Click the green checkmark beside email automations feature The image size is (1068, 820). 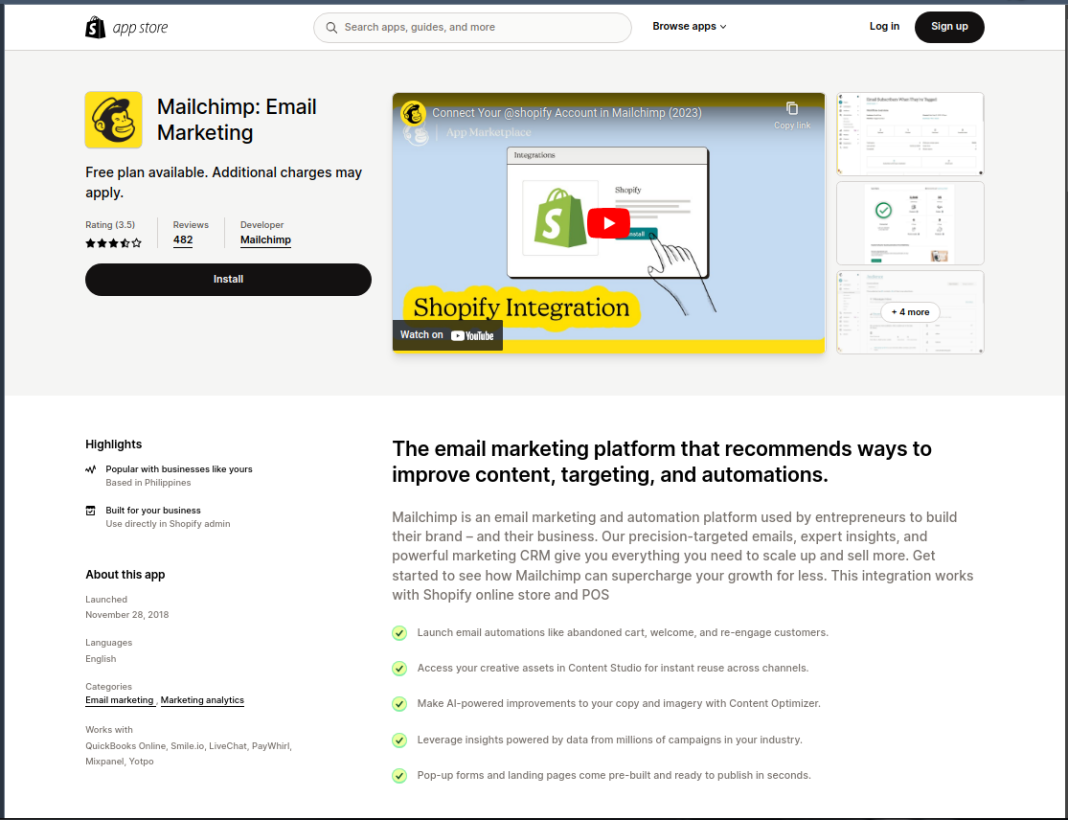pyautogui.click(x=399, y=632)
